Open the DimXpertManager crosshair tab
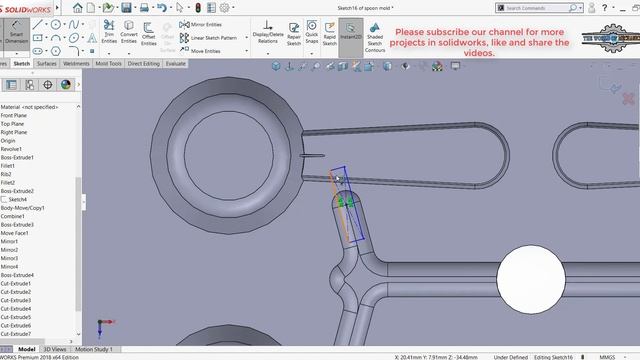Screen dimensions: 640x360 tap(48, 85)
